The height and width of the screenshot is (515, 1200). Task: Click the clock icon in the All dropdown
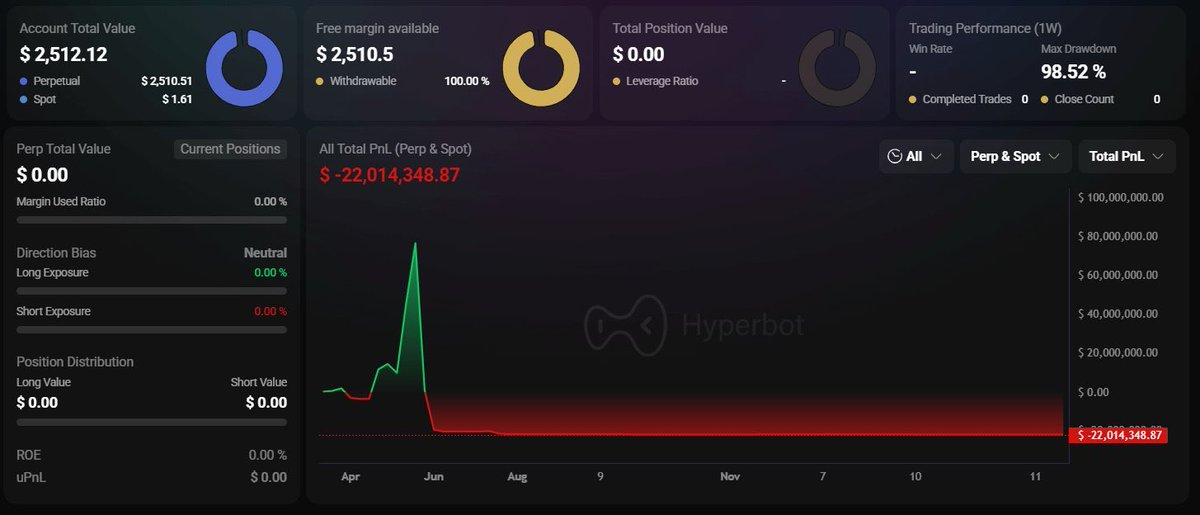(895, 156)
